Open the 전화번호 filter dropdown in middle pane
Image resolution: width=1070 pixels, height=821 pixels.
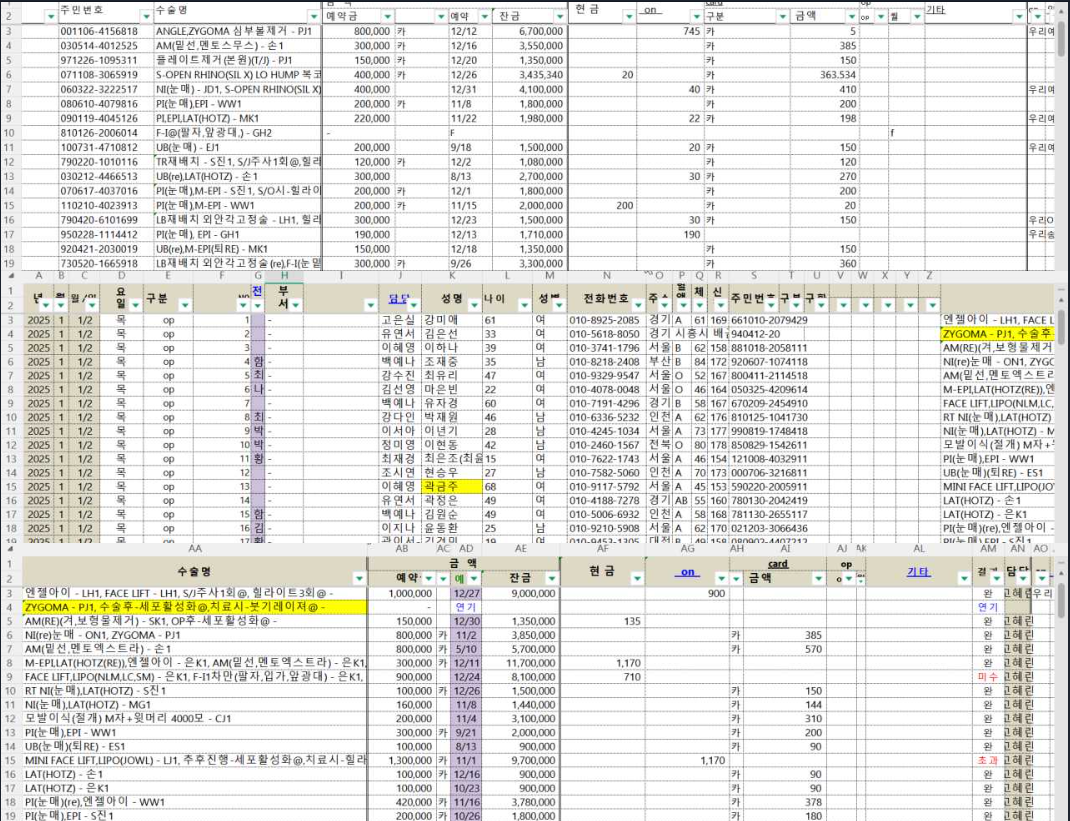pyautogui.click(x=637, y=305)
